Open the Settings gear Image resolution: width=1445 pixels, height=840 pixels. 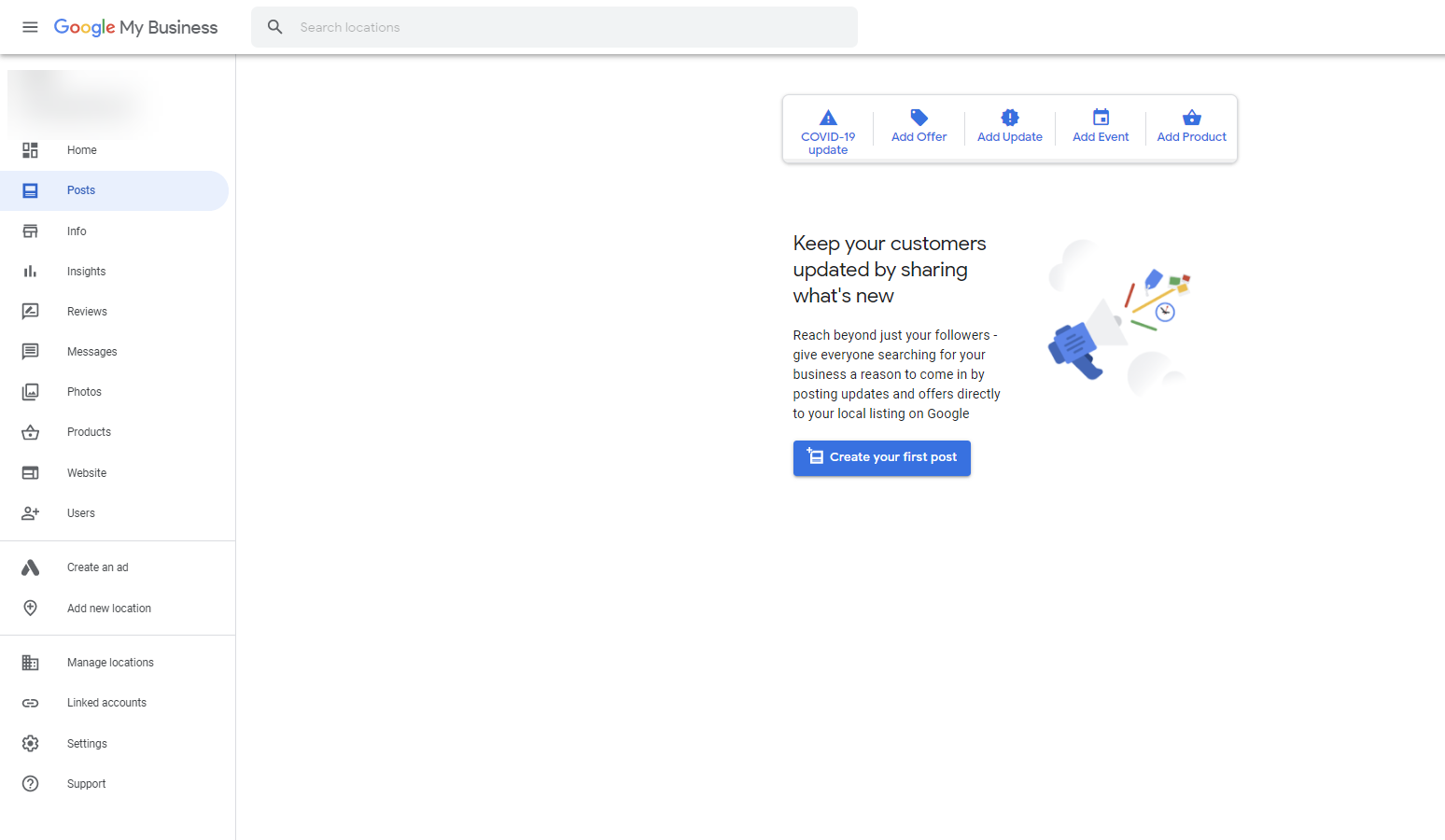31,743
